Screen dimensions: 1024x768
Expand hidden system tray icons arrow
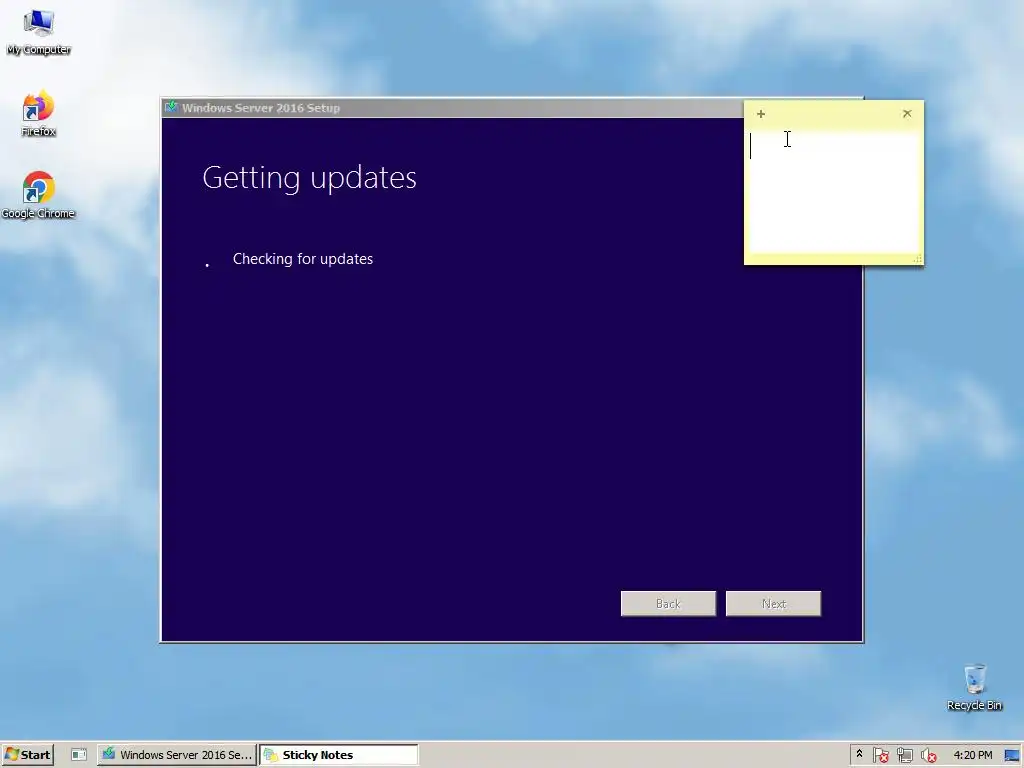[x=859, y=754]
